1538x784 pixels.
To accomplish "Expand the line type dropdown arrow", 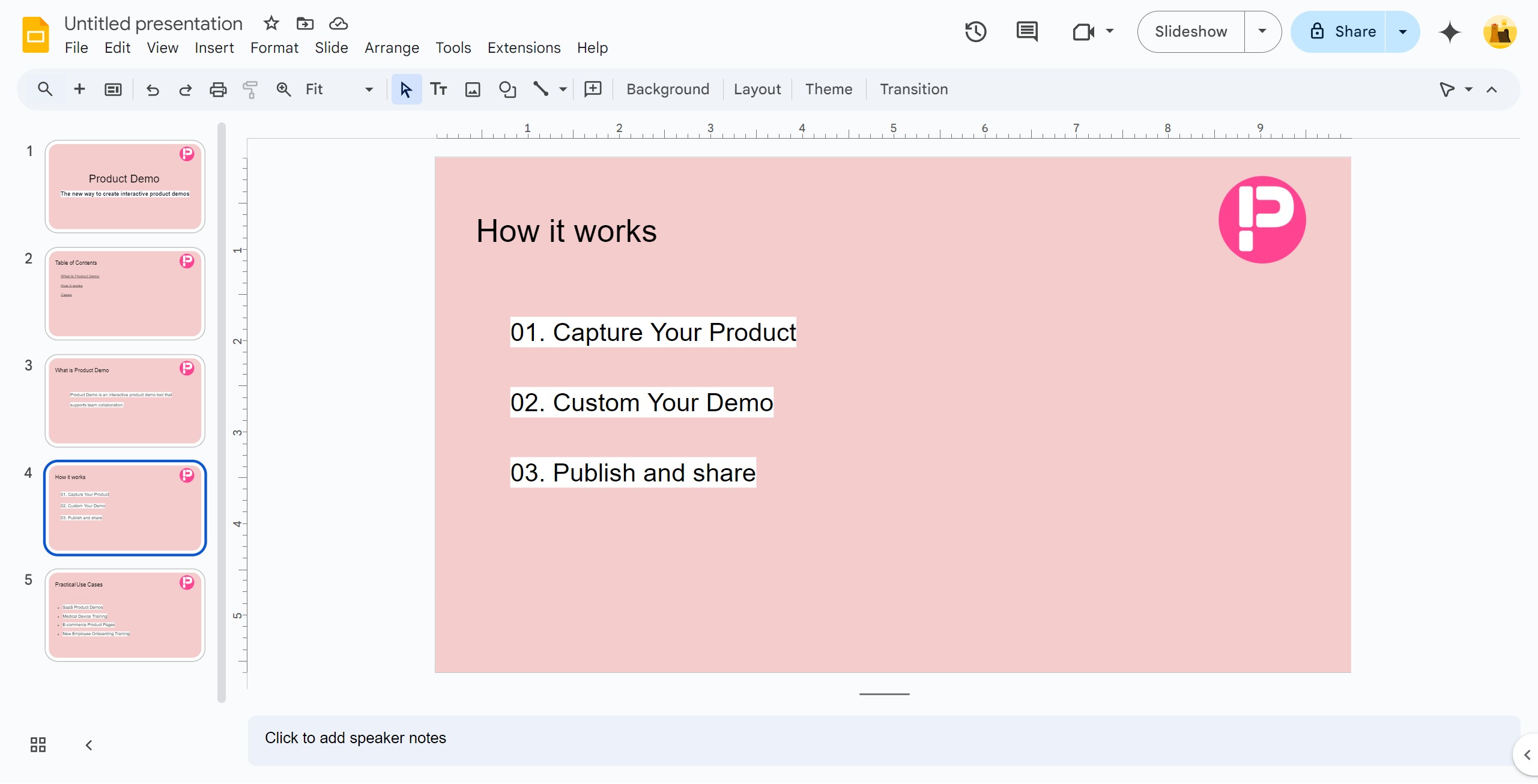I will [x=563, y=89].
